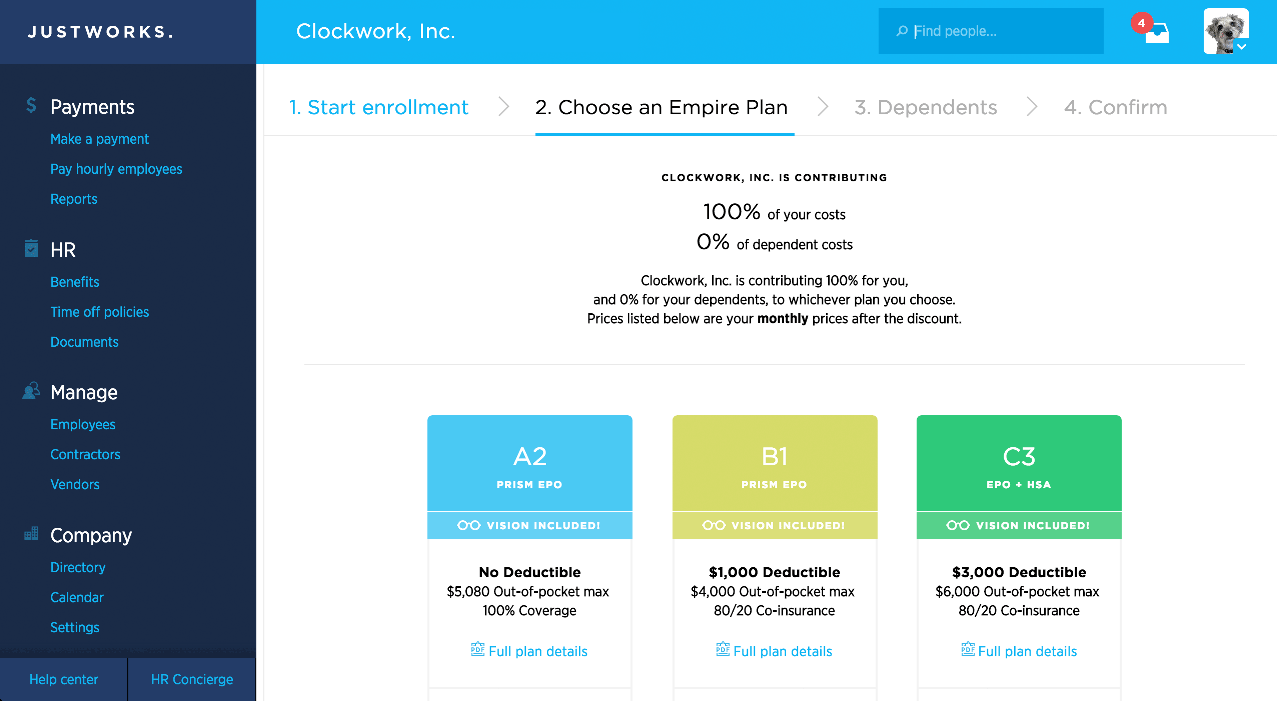Click the Company building icon

[32, 535]
